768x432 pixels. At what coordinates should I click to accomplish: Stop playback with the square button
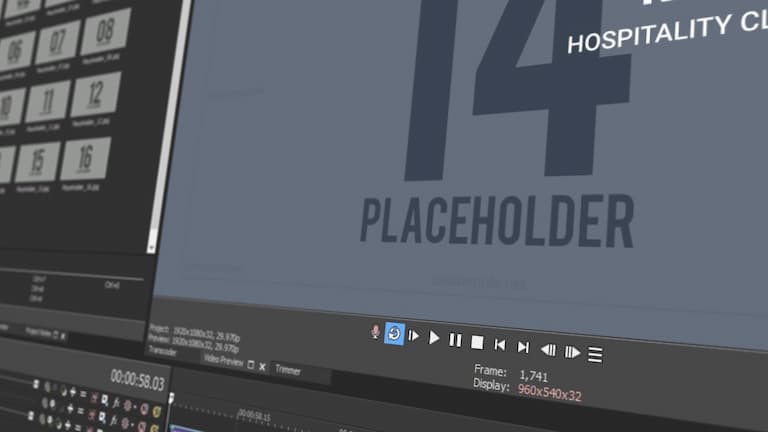(477, 342)
